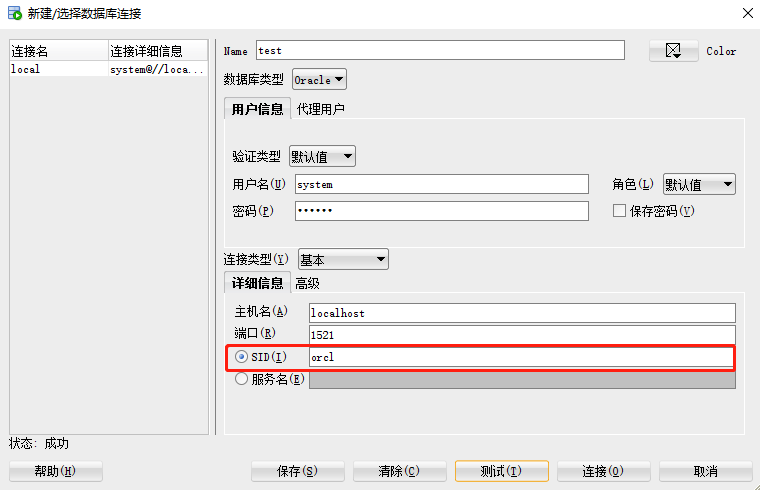Open the 连接类型 基本 dropdown
The image size is (760, 490).
(x=343, y=259)
